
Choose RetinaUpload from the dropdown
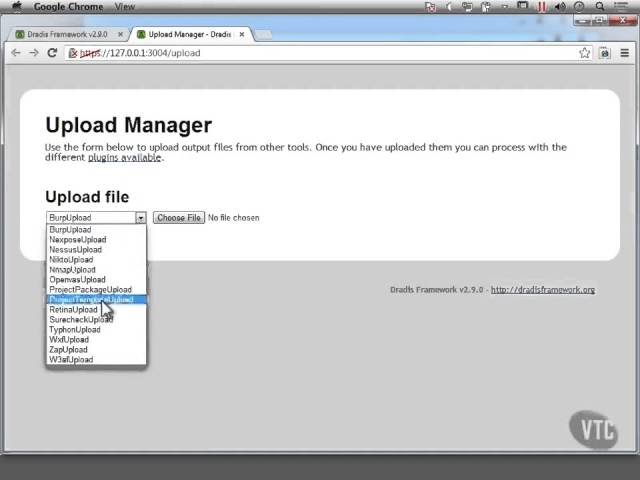point(96,310)
